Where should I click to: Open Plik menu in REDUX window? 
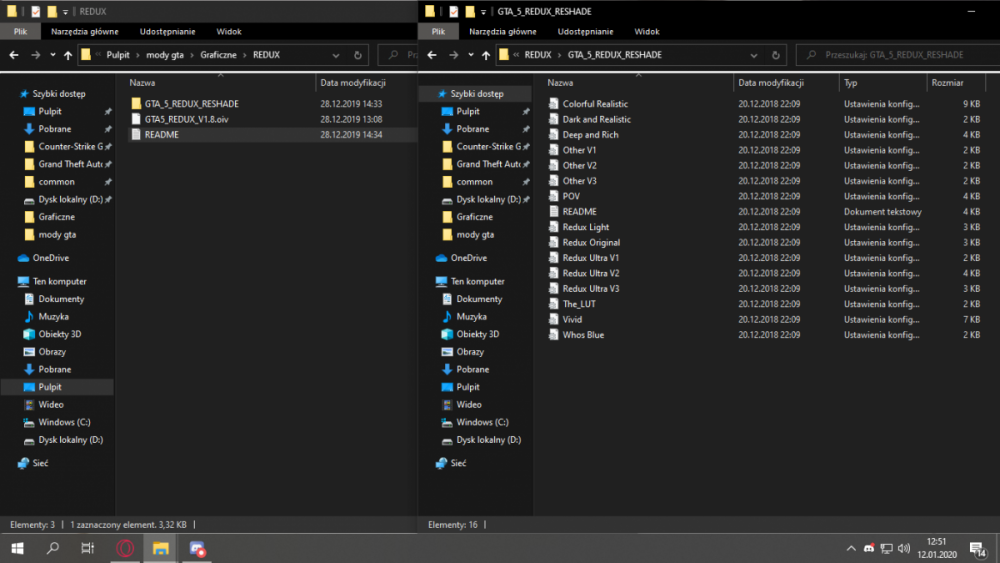tap(20, 31)
